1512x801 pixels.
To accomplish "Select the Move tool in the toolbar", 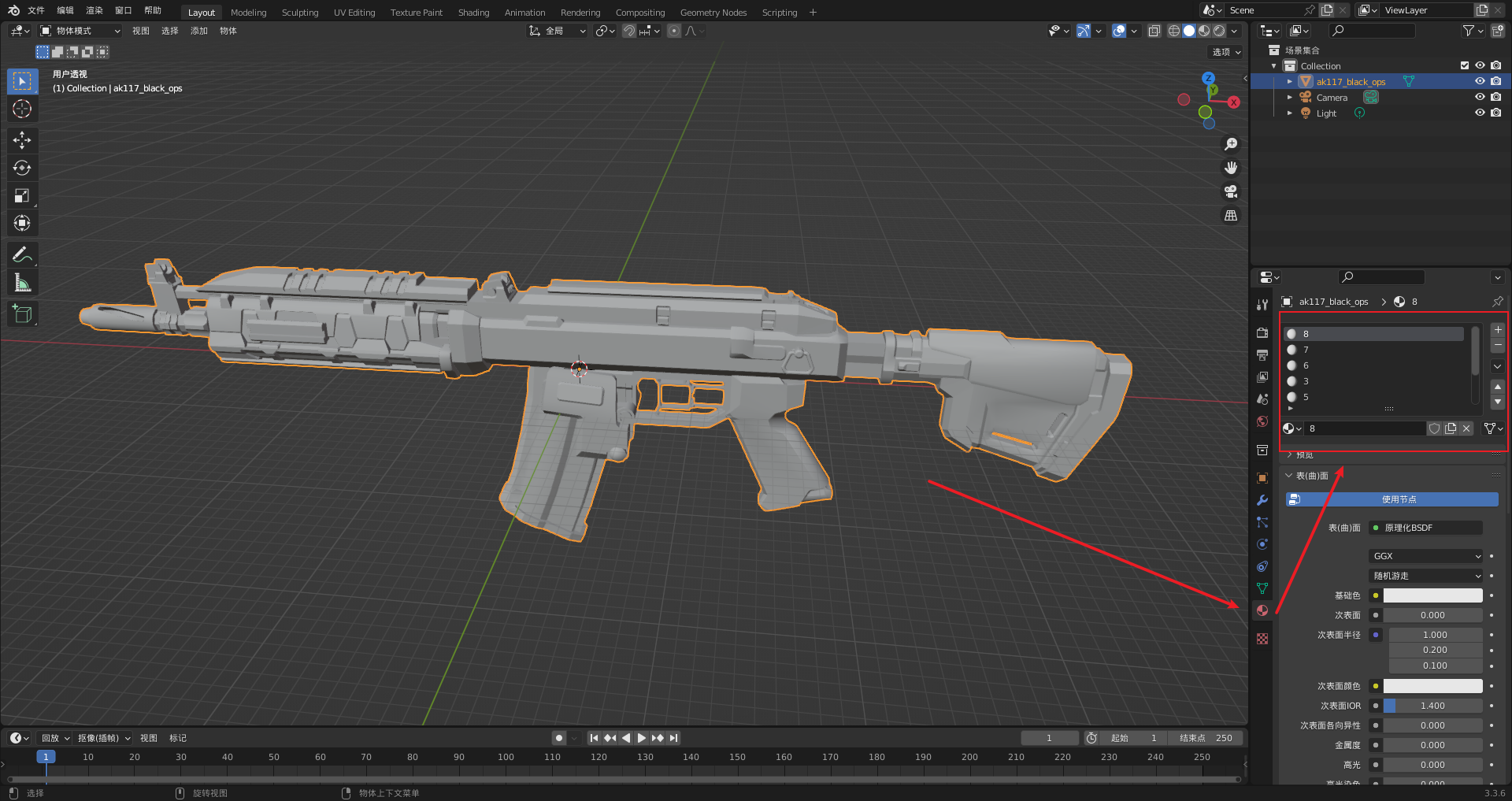I will [22, 140].
